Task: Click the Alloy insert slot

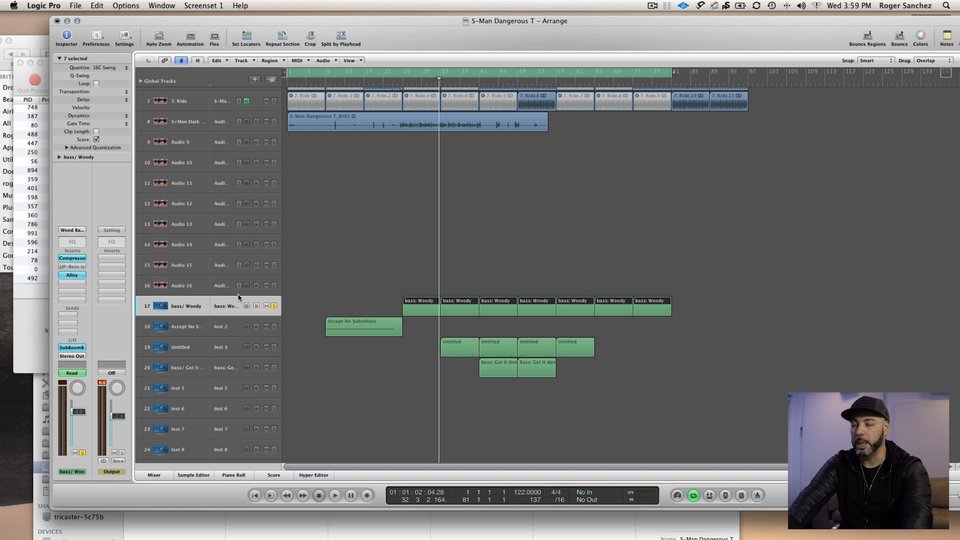Action: coord(72,275)
